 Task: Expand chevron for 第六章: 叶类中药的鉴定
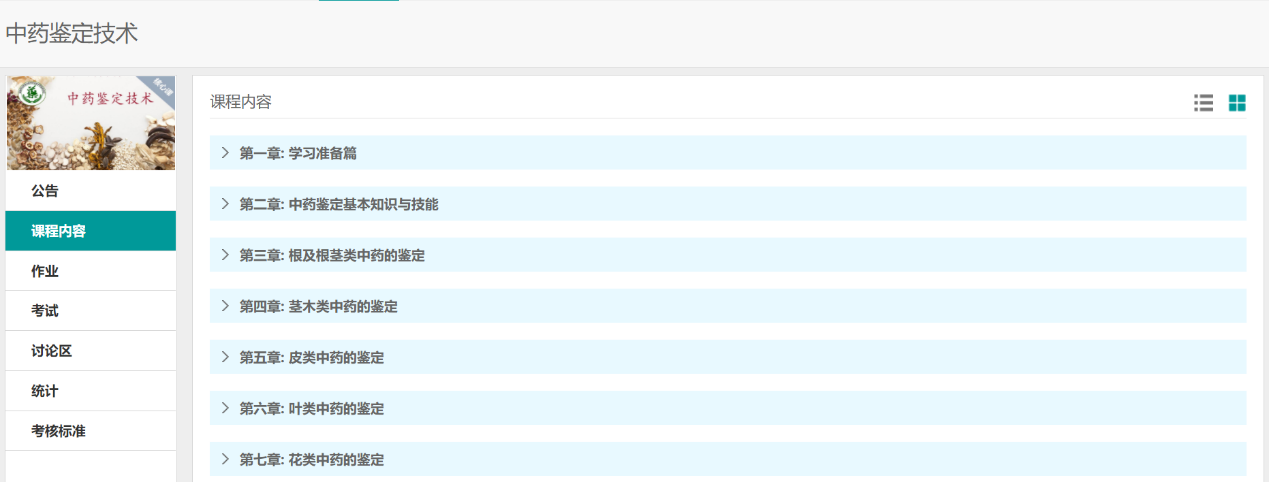pos(225,408)
